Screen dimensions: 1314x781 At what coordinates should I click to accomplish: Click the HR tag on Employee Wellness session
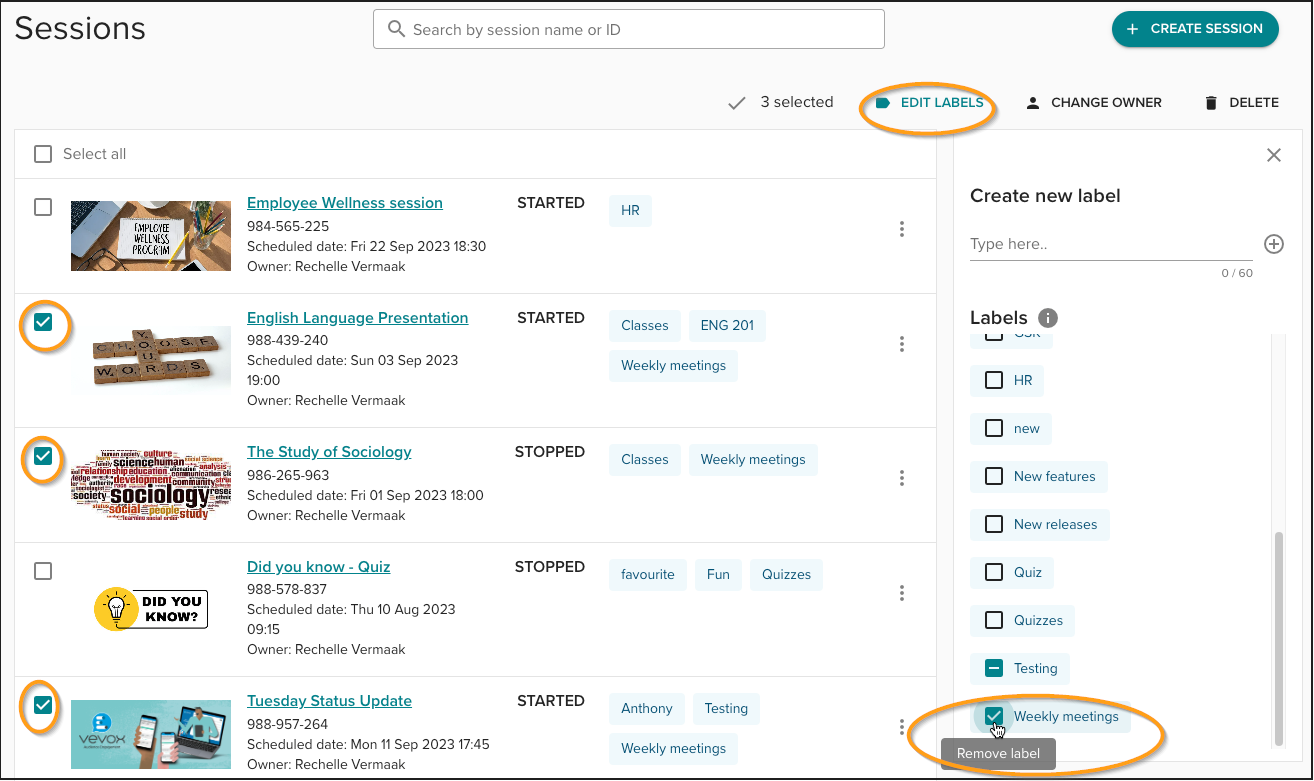pos(630,212)
